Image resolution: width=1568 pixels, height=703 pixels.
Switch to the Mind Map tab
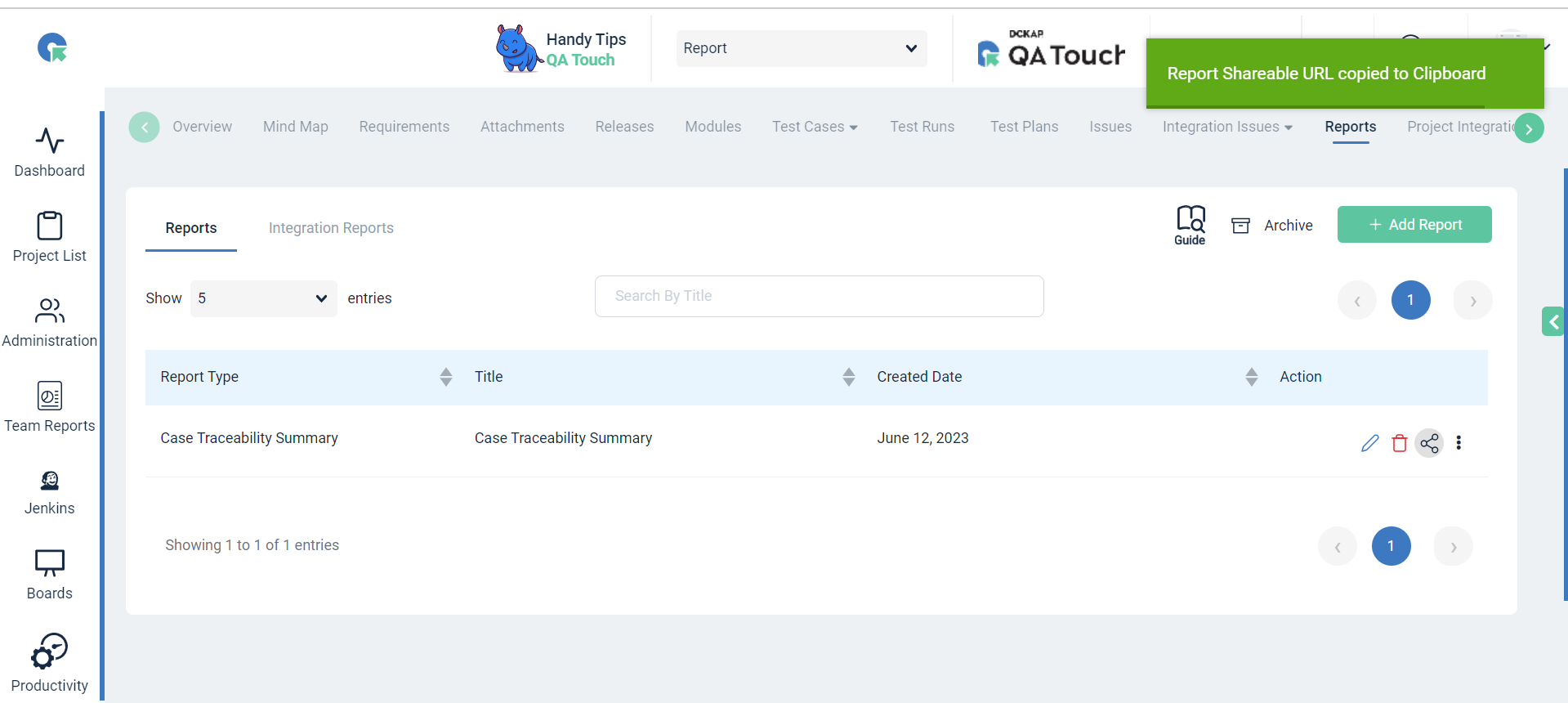tap(296, 127)
